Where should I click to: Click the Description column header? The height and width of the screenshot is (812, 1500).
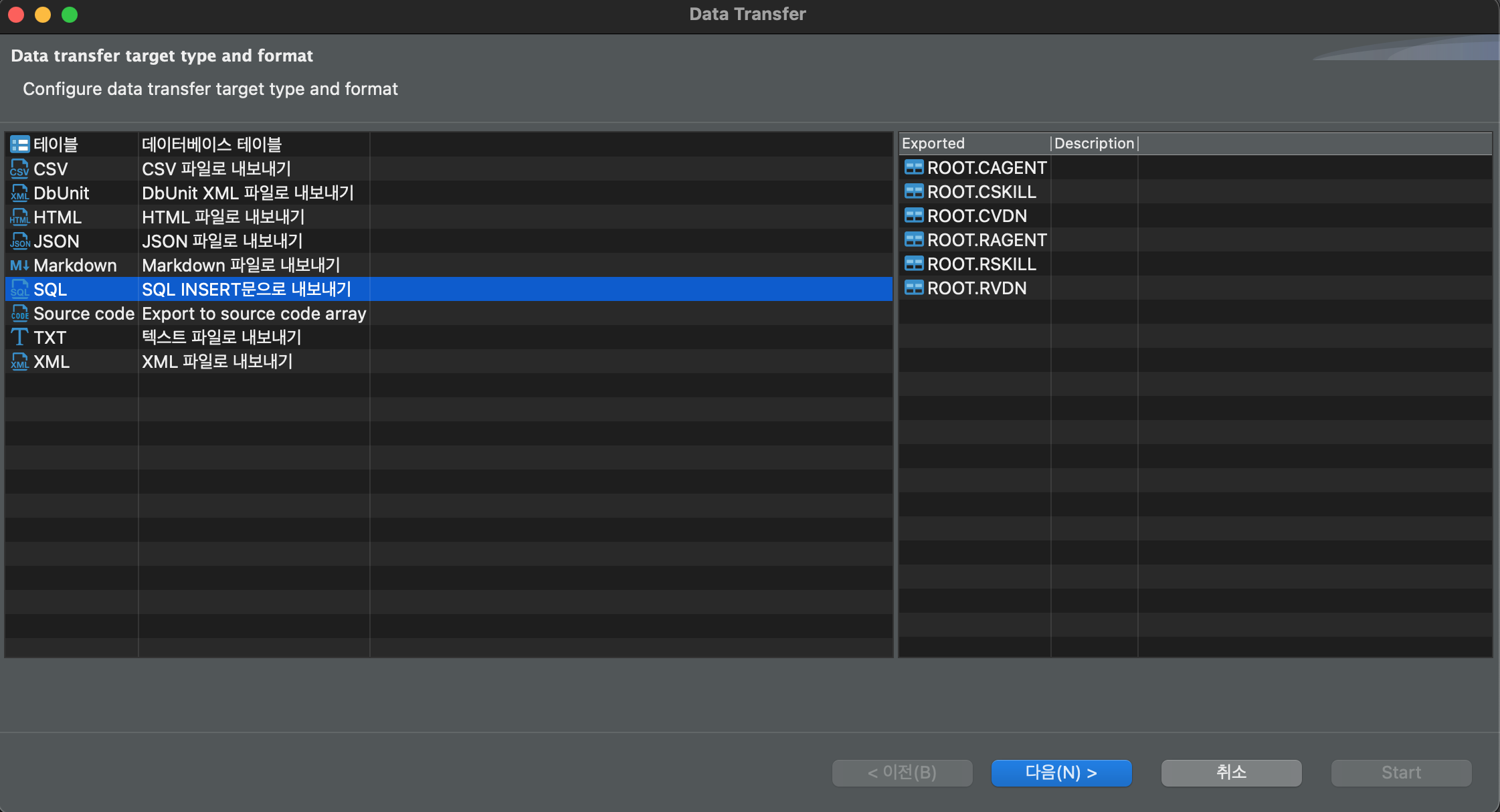pos(1094,143)
